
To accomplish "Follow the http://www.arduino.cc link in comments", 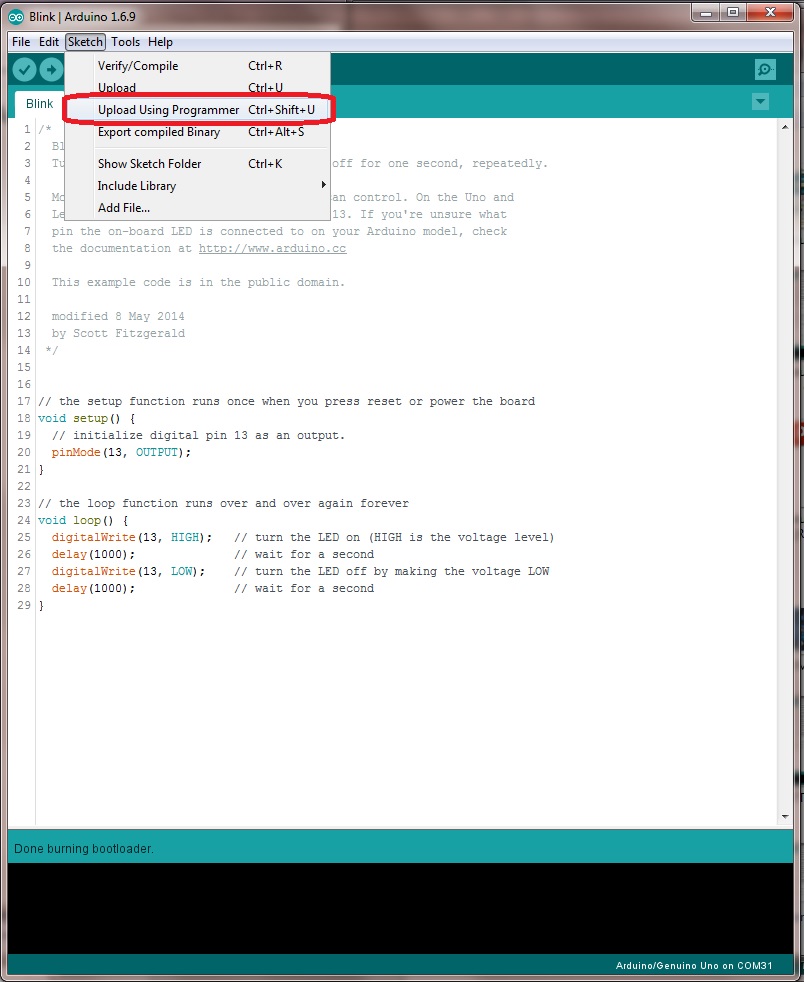I will 273,248.
